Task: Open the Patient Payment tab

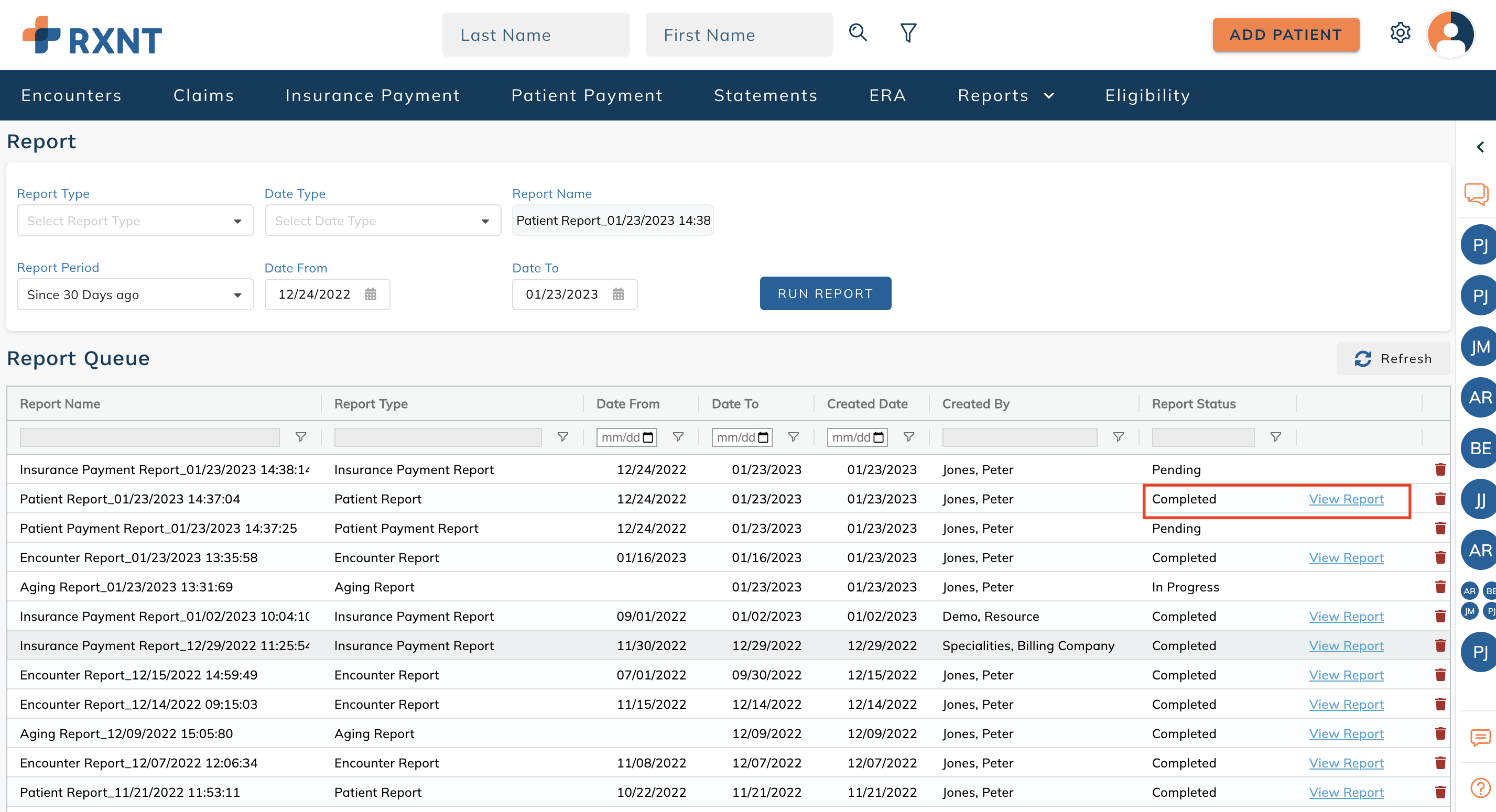Action: 587,95
